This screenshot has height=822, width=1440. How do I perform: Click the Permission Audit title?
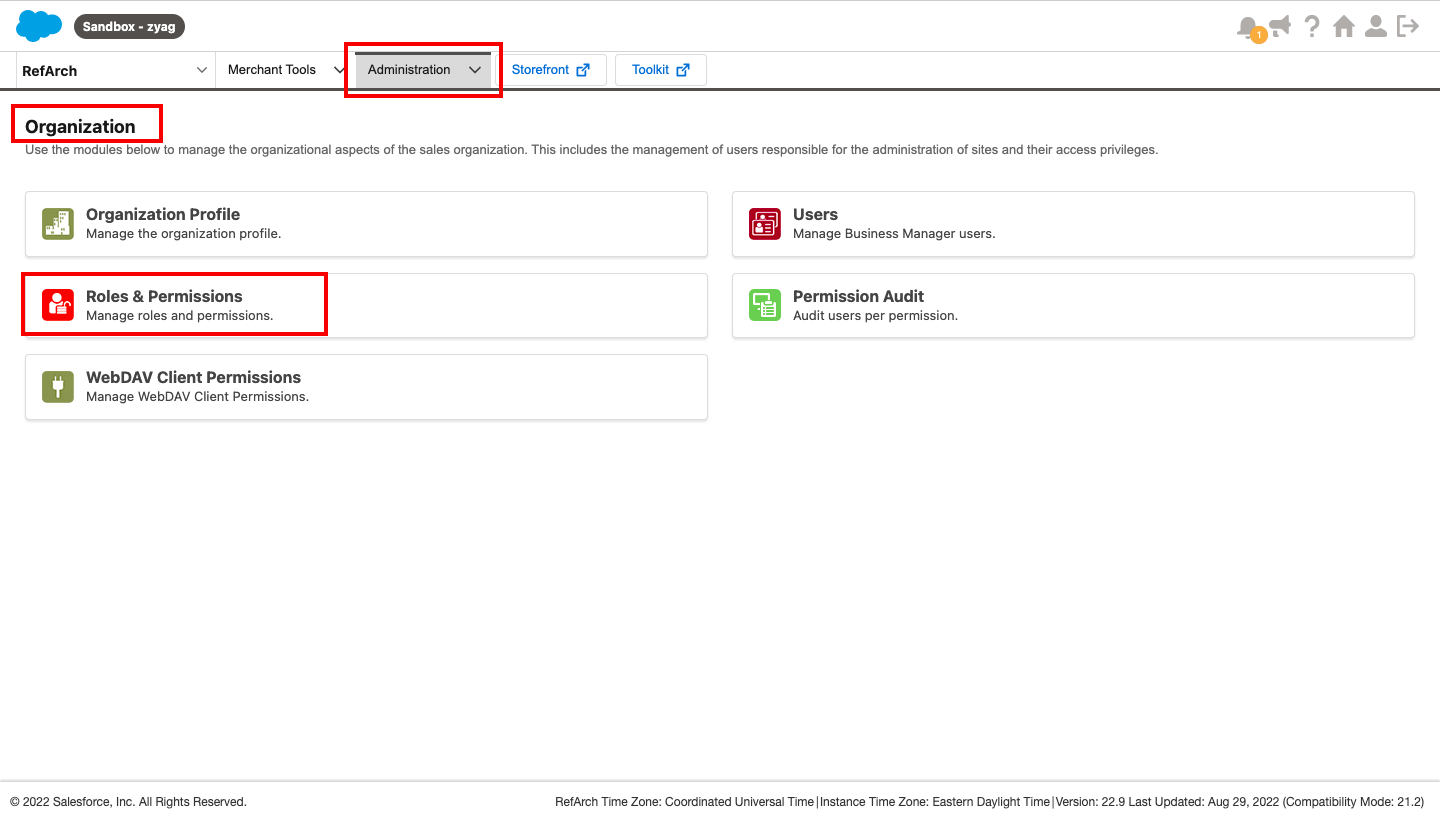858,297
